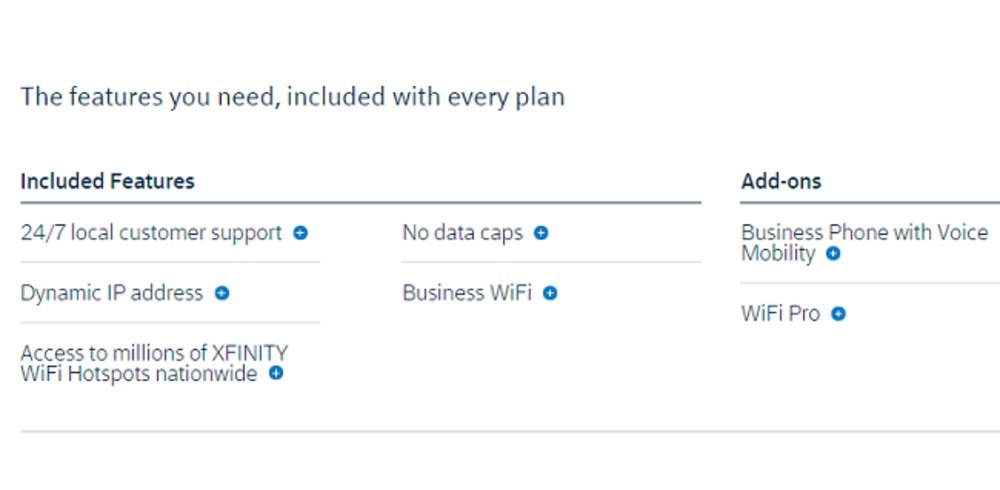The image size is (1000, 490).
Task: Click the Included Features heading
Action: pos(107,181)
